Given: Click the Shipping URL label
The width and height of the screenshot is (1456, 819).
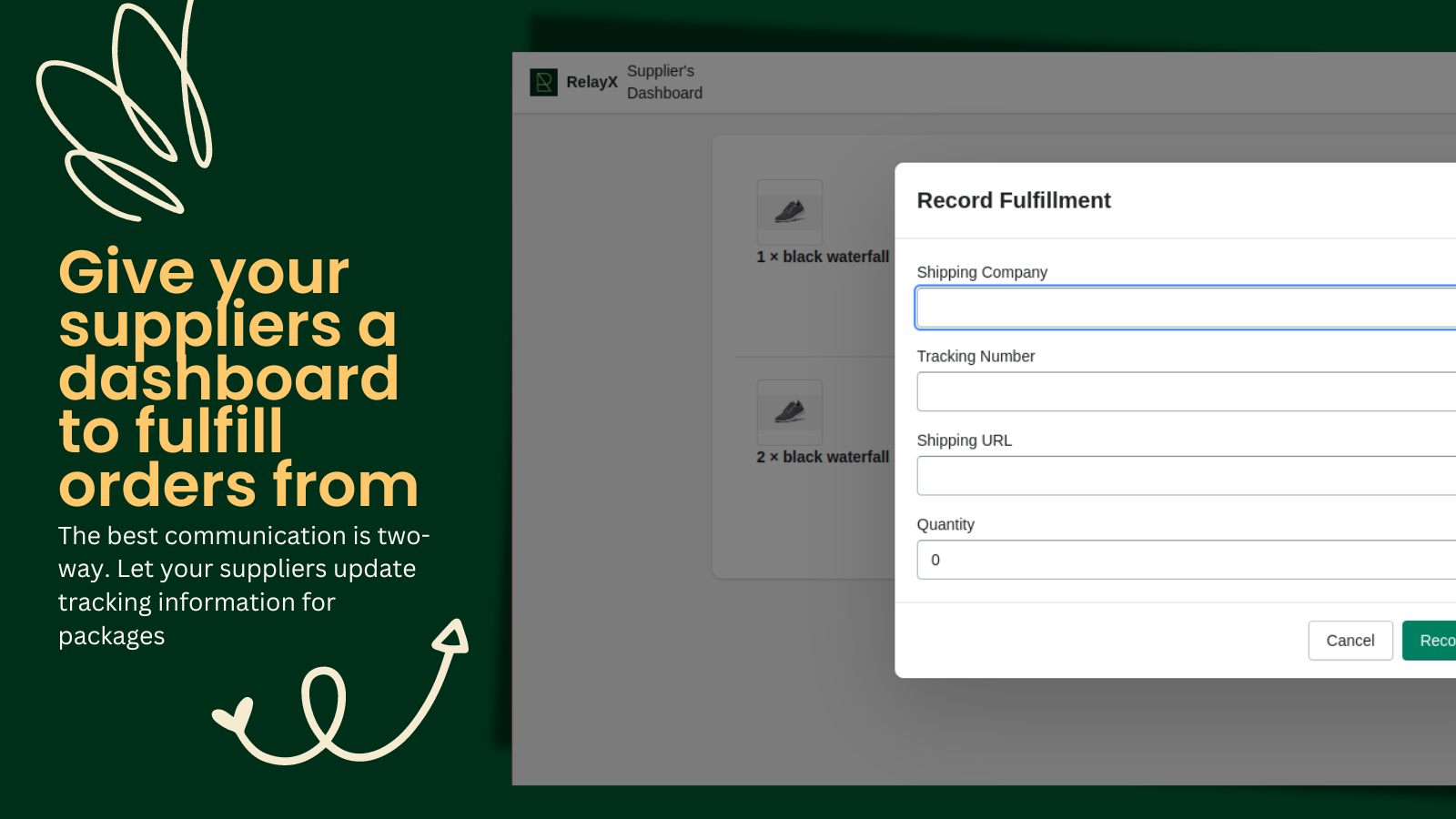Looking at the screenshot, I should (x=964, y=440).
